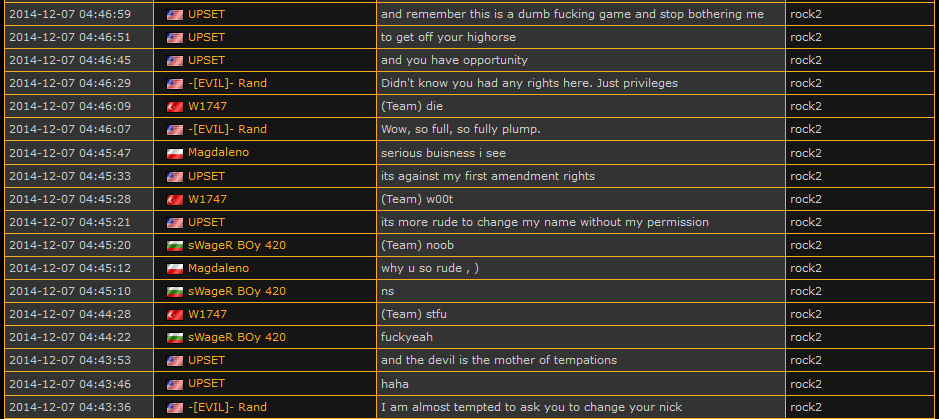Click the US flag beside -[EVIL]- Rand at 04:43:36
The image size is (939, 419).
coord(175,407)
